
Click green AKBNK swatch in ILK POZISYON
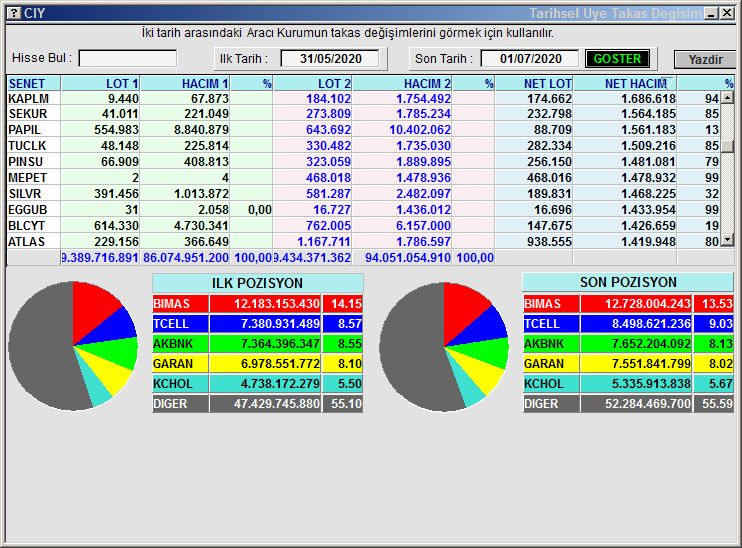[180, 344]
